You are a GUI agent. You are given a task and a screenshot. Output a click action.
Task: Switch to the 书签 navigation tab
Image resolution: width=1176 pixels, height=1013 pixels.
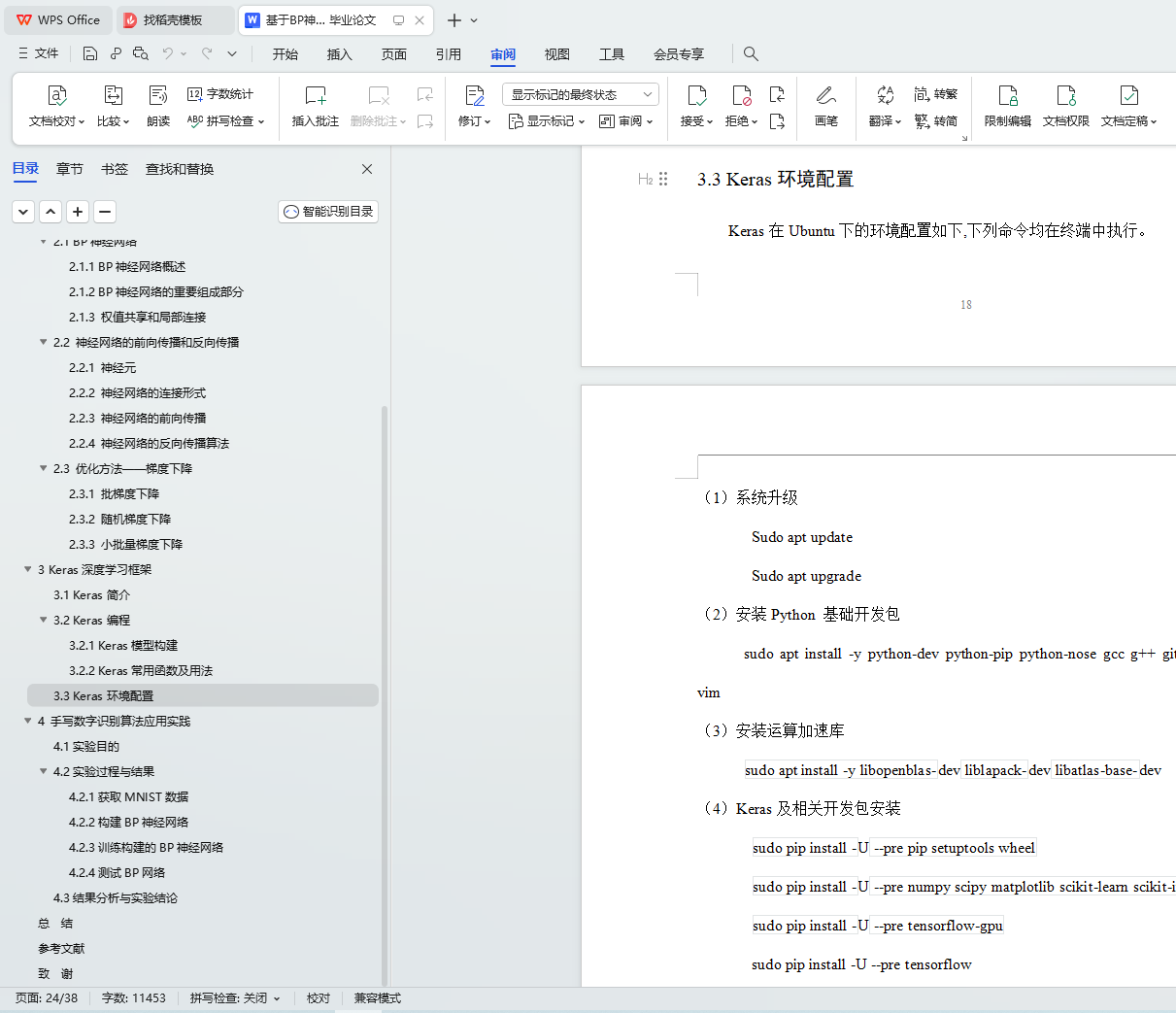pyautogui.click(x=115, y=169)
